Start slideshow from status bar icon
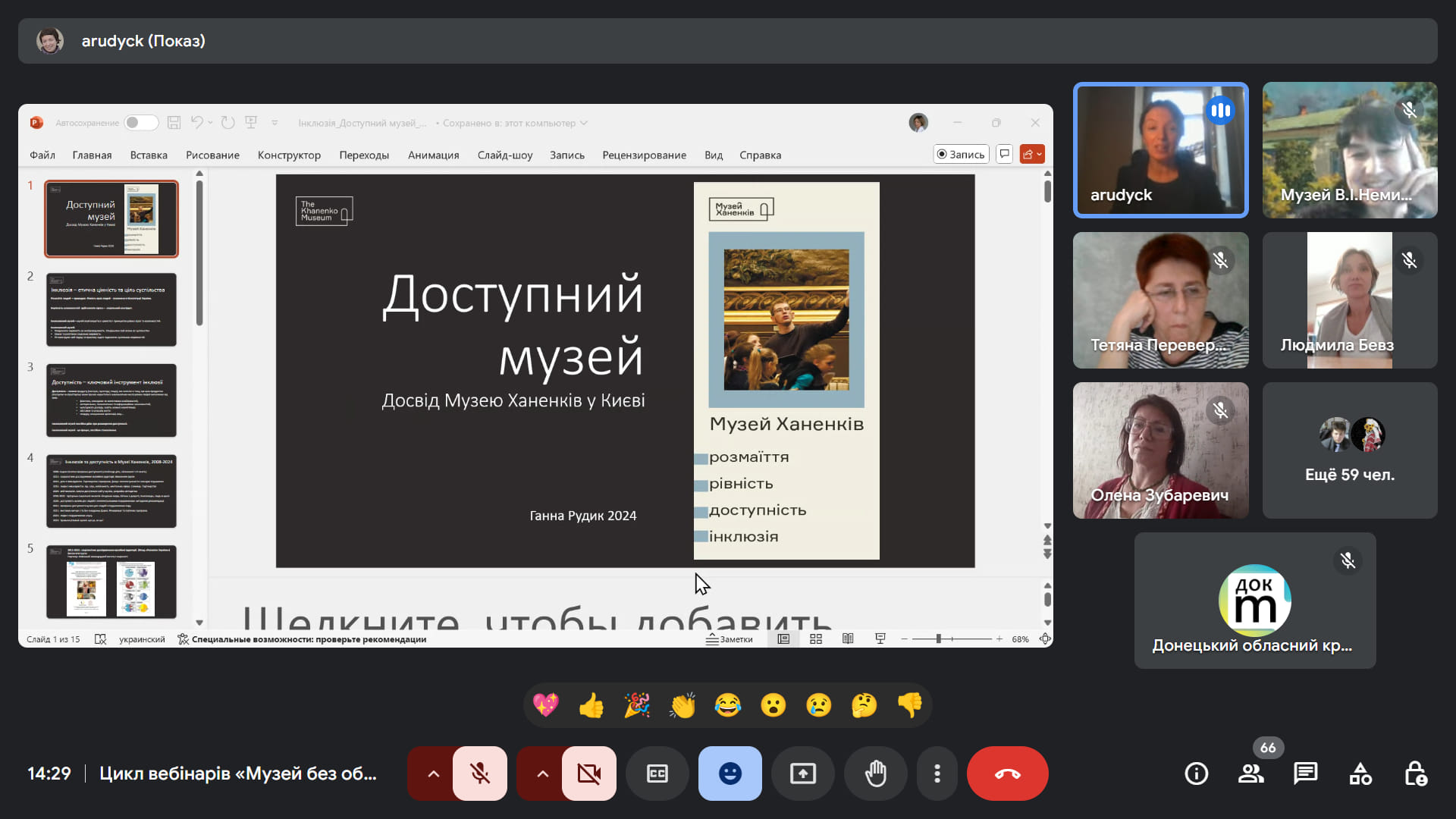Screen dimensions: 1456x819 point(880,639)
